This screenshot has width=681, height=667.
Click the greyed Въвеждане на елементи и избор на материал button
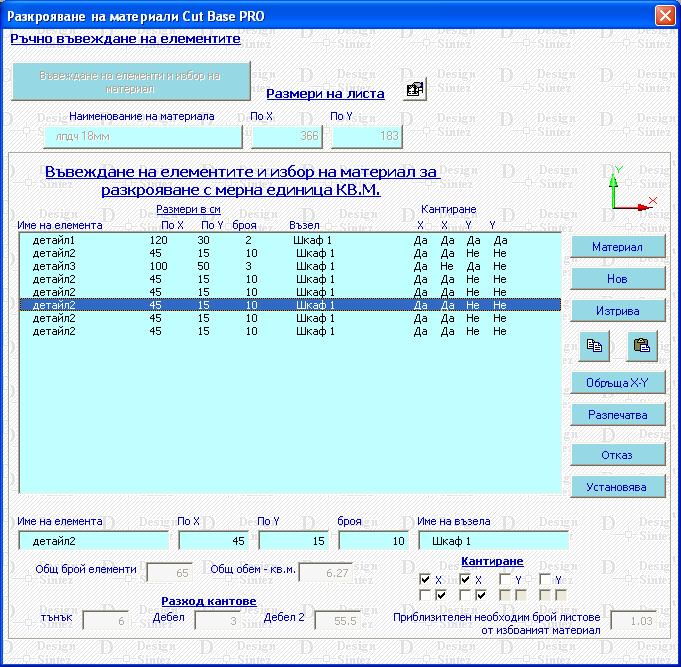pyautogui.click(x=131, y=82)
